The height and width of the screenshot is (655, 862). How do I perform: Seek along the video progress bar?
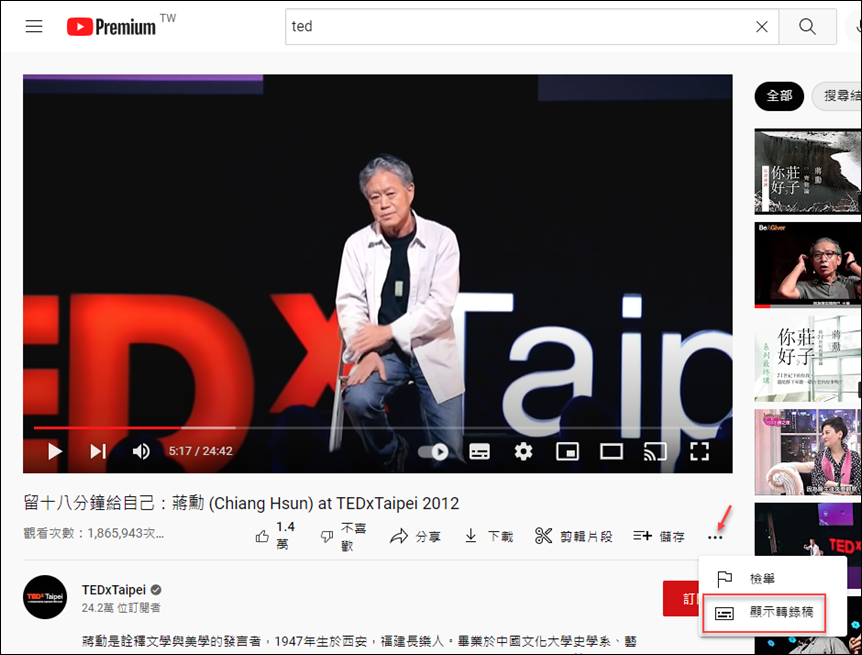click(x=377, y=427)
